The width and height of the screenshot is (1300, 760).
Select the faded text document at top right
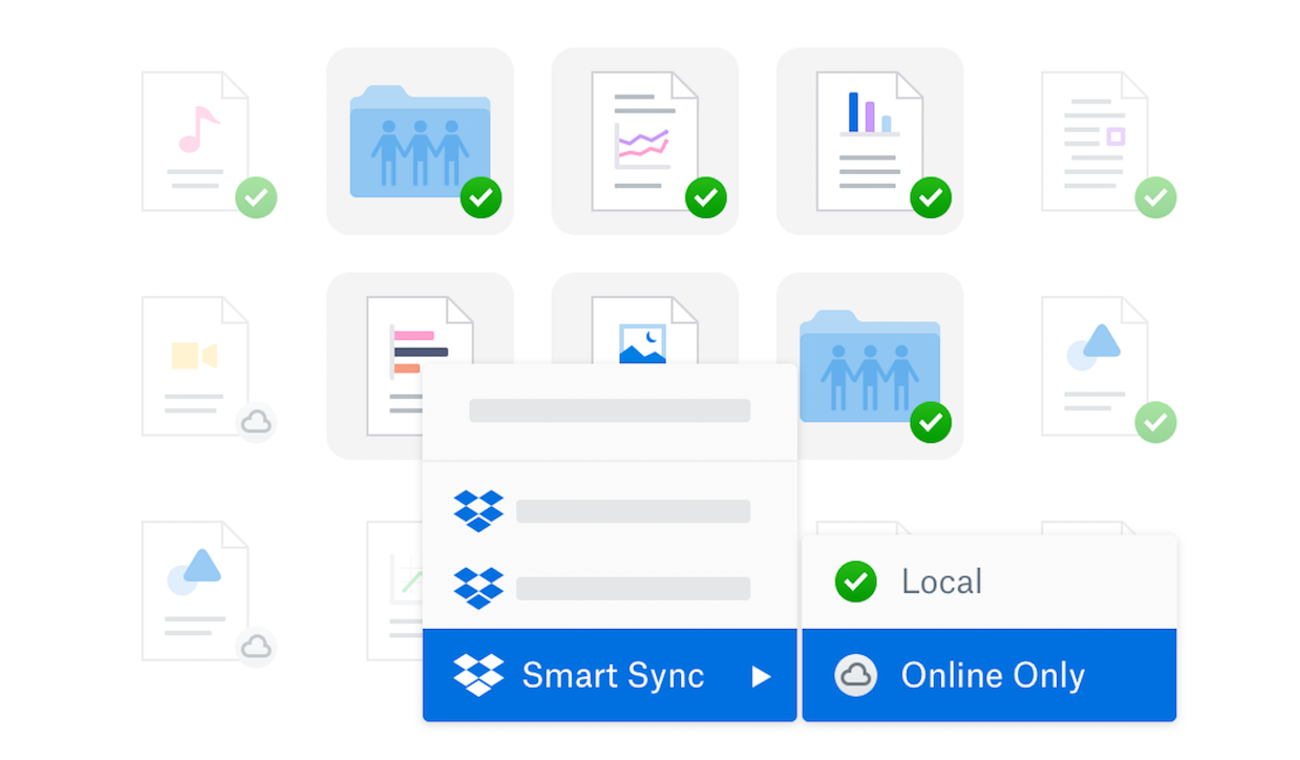coord(1094,141)
